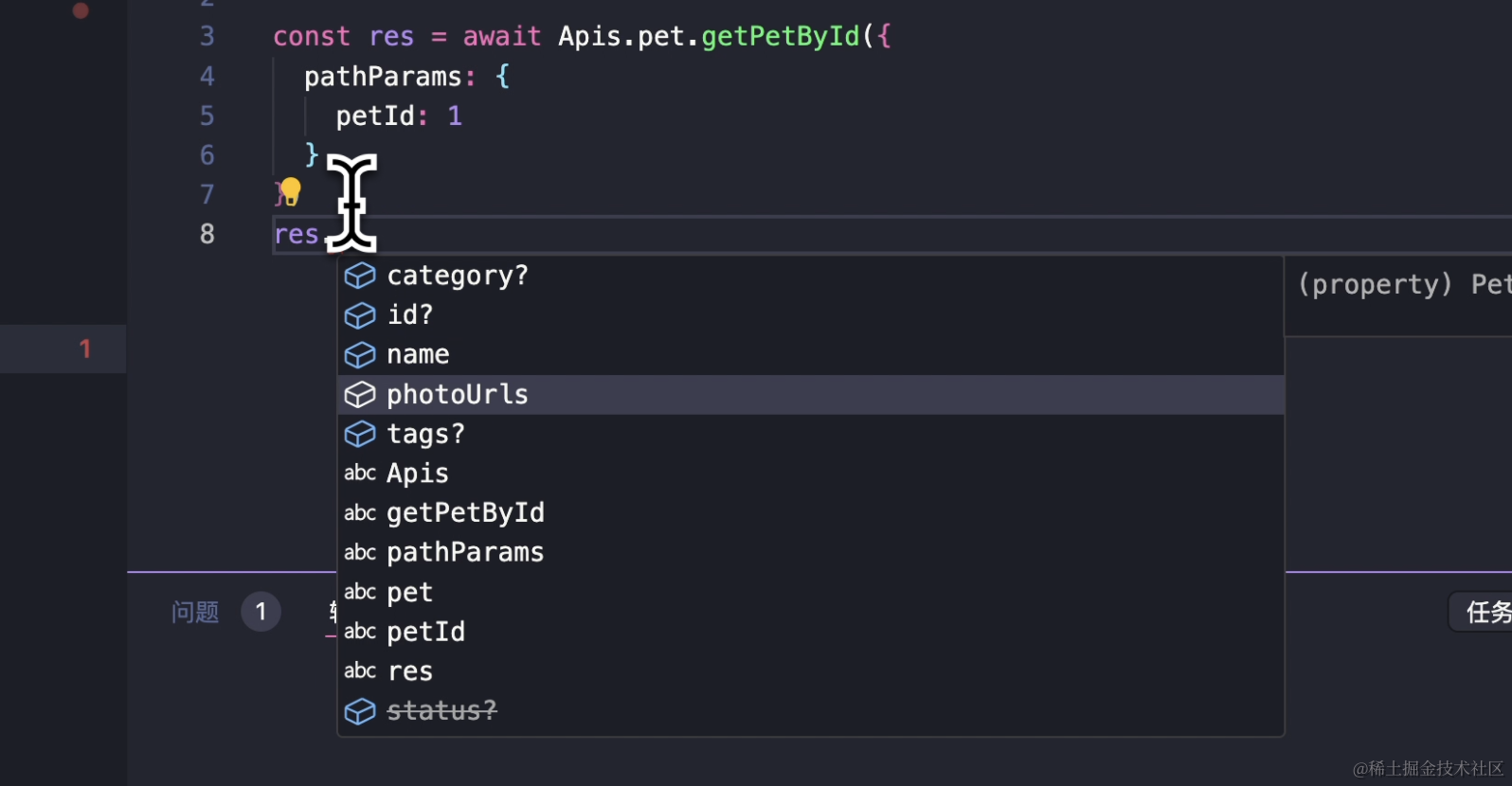
Task: Select the petId completion entry
Action: pyautogui.click(x=425, y=632)
